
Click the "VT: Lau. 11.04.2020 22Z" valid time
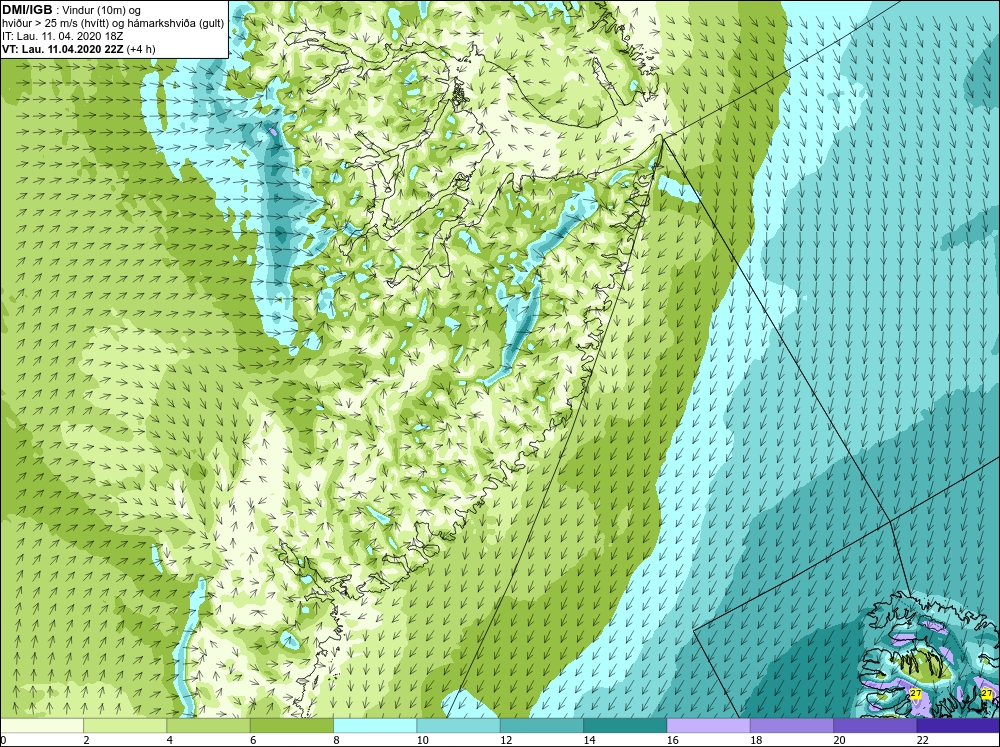point(63,49)
